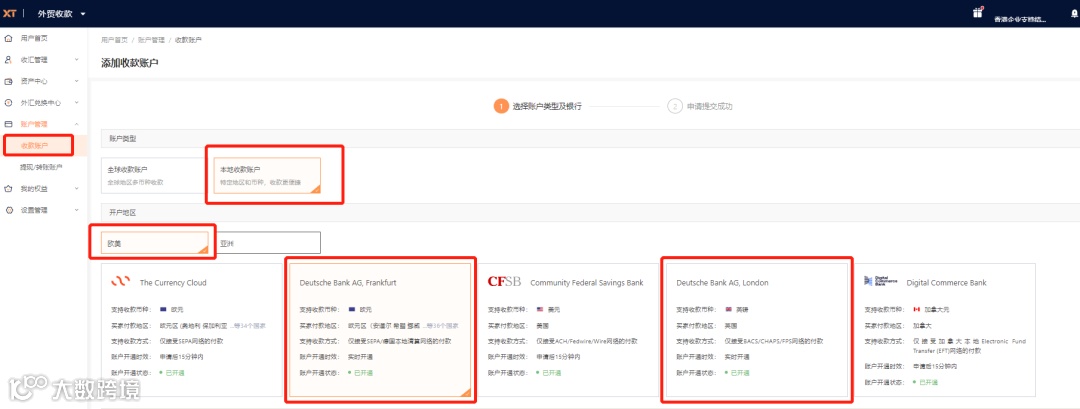Expand 我的权益 sidebar chevron

tap(77, 188)
